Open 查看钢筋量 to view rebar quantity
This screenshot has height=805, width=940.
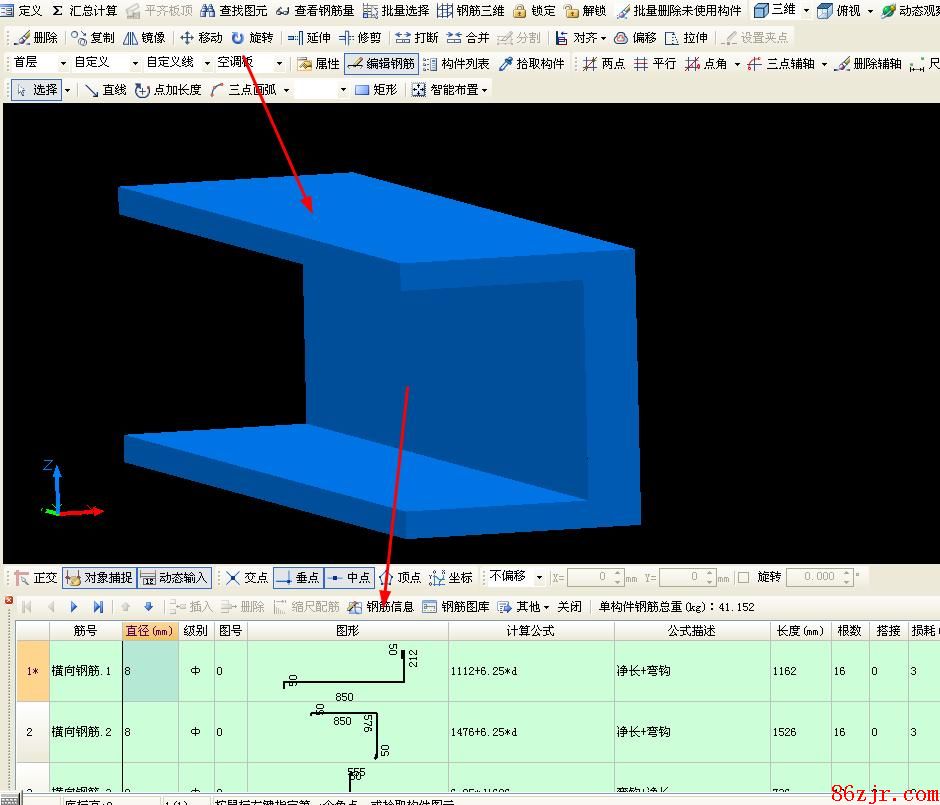tap(314, 11)
